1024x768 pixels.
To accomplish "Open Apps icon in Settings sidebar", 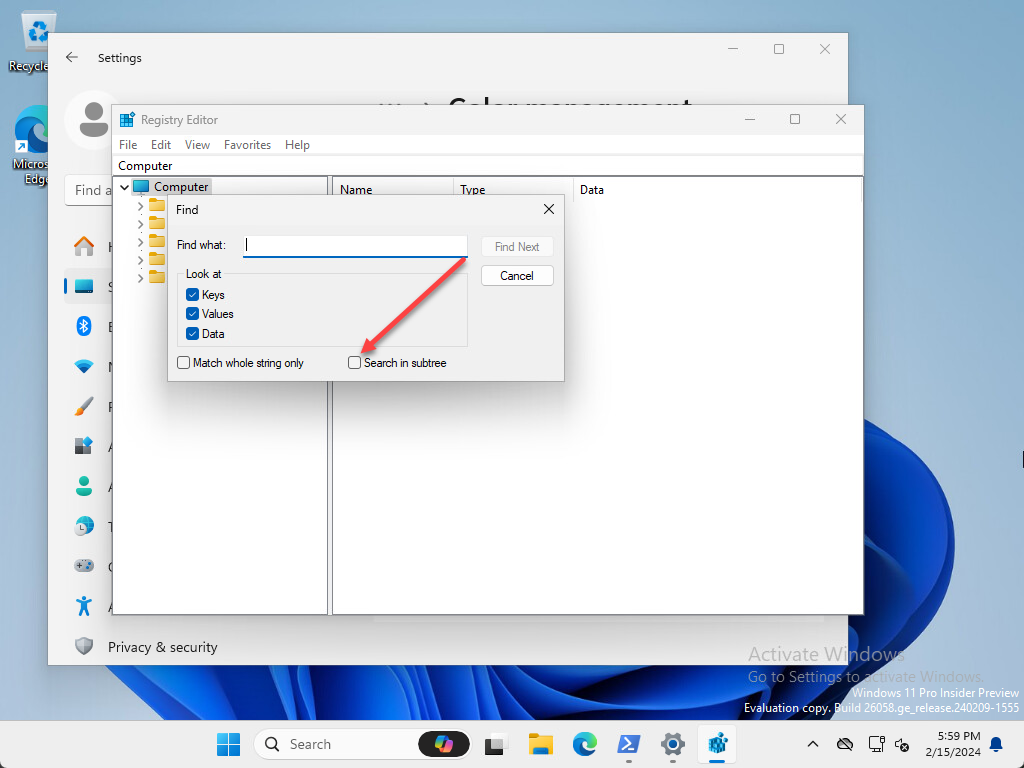I will [84, 446].
